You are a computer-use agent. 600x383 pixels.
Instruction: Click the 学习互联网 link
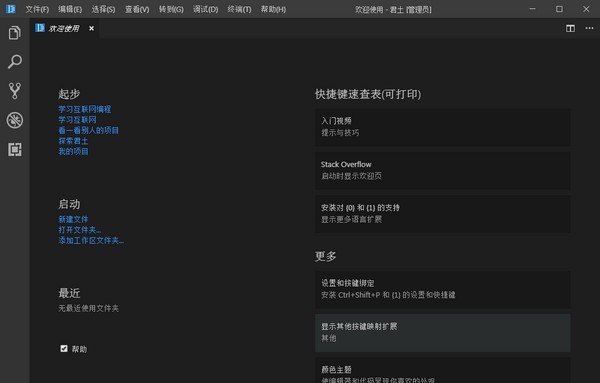77,120
